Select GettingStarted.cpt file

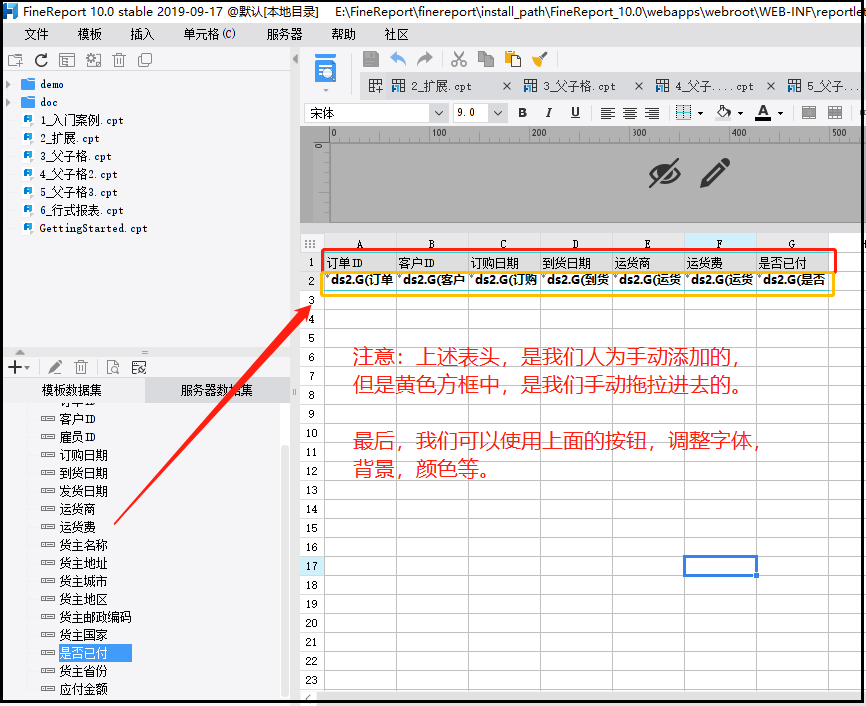[93, 228]
